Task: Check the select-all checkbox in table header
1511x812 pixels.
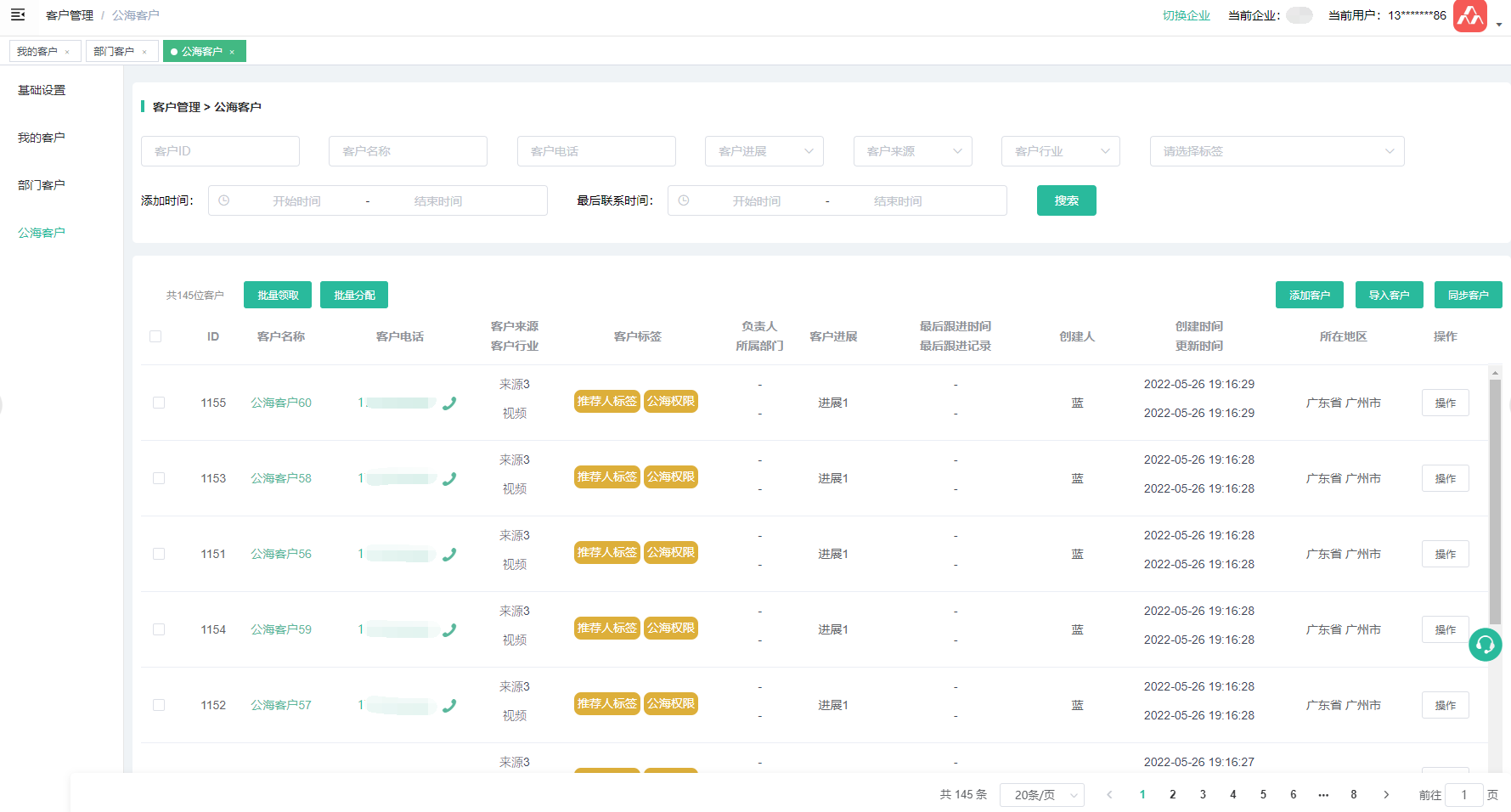Action: (155, 336)
